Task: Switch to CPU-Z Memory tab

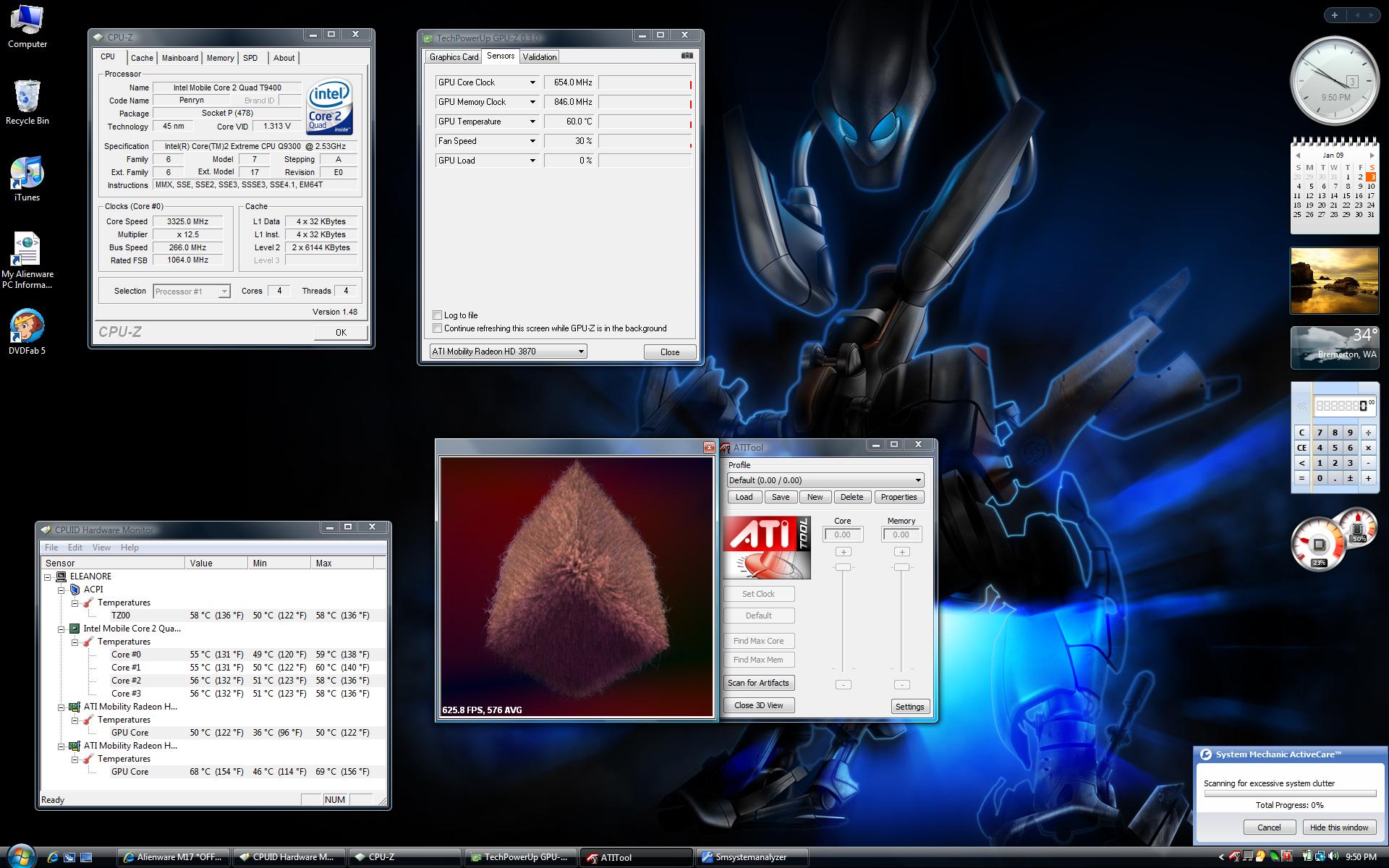Action: click(220, 58)
